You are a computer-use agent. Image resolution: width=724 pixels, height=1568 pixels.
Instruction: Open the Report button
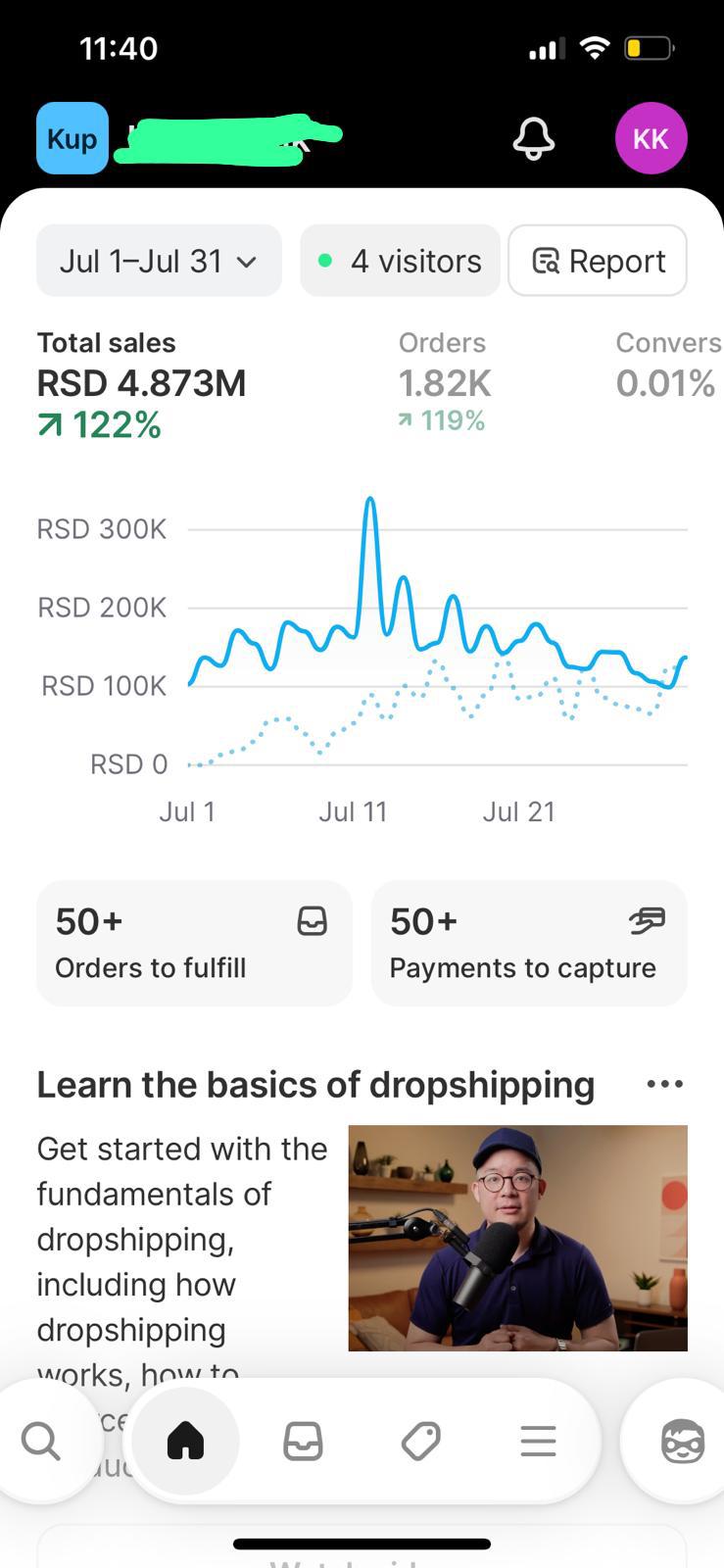click(598, 262)
